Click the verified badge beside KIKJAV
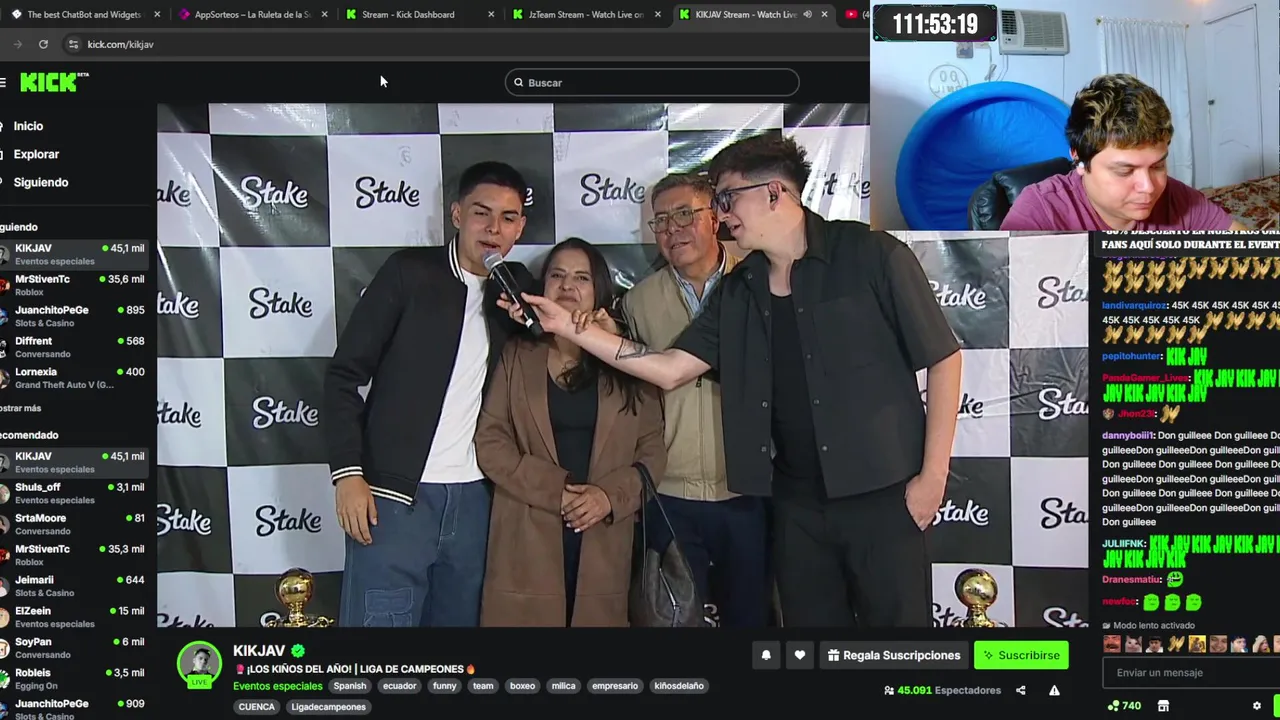1280x720 pixels. click(297, 651)
